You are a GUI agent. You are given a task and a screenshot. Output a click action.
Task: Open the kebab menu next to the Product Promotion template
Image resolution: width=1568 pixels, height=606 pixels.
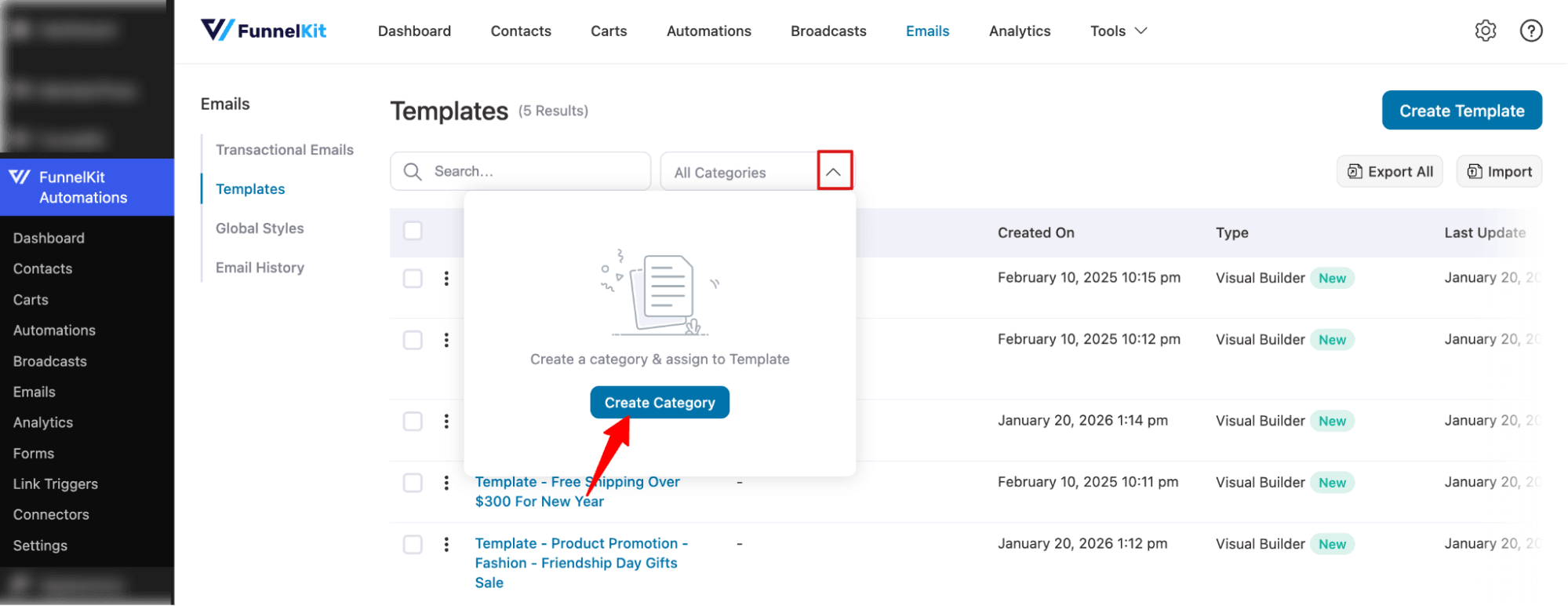click(x=446, y=544)
